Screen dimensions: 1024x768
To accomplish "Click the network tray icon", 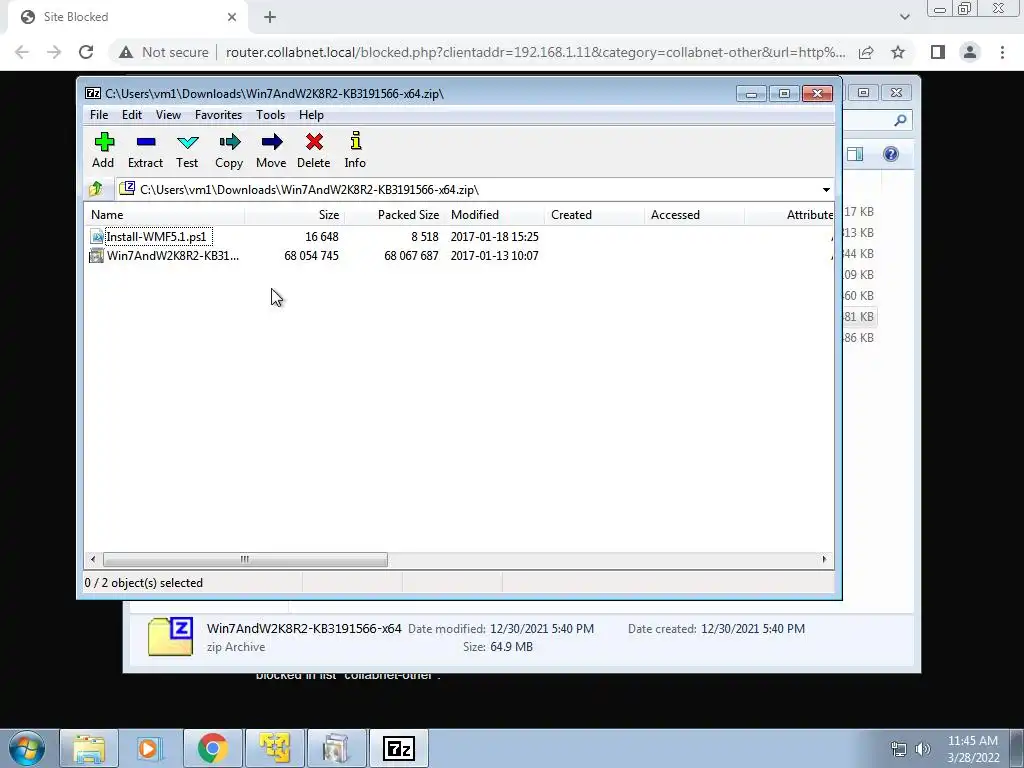I will [899, 749].
